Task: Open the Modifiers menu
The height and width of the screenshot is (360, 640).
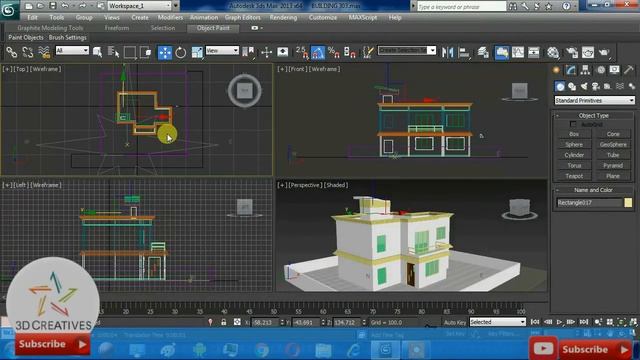Action: tap(170, 18)
